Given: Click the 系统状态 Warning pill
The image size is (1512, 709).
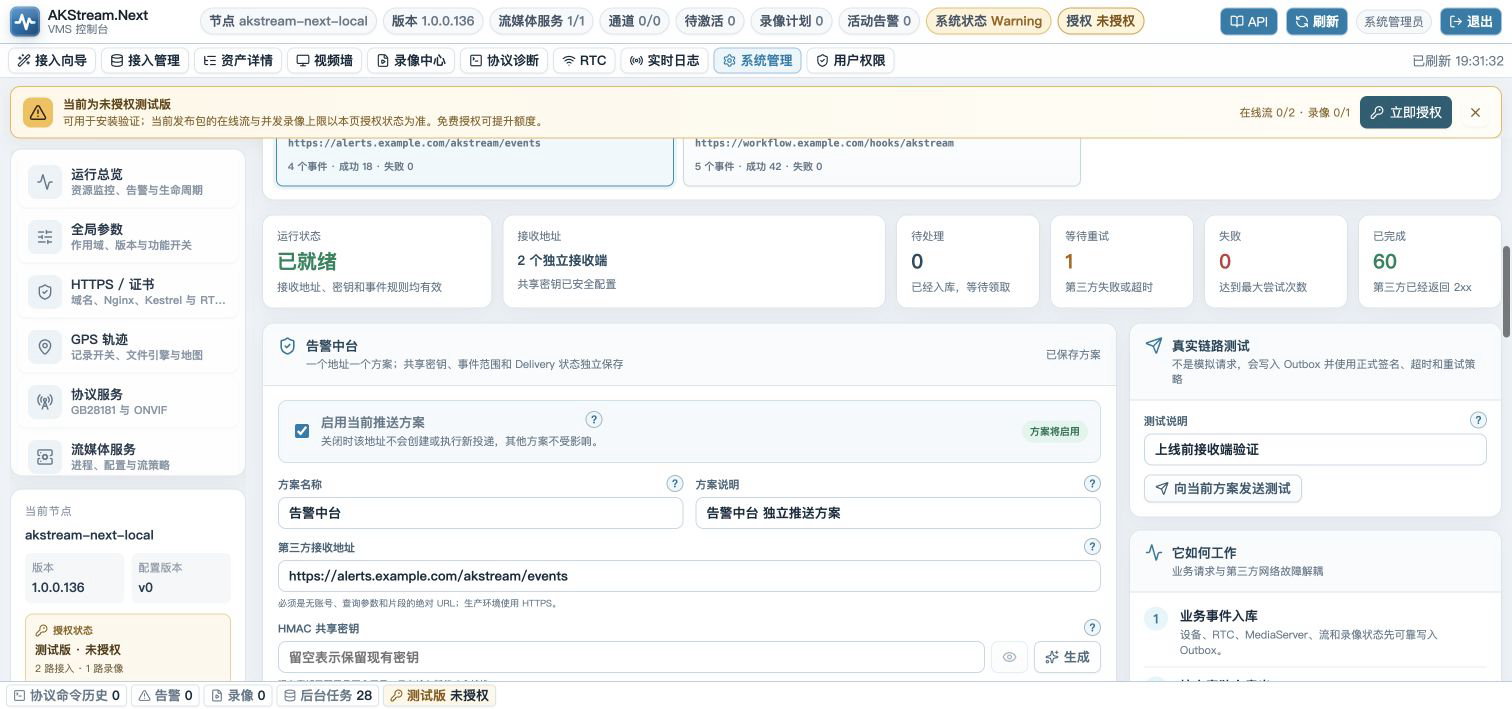Looking at the screenshot, I should pyautogui.click(x=988, y=21).
